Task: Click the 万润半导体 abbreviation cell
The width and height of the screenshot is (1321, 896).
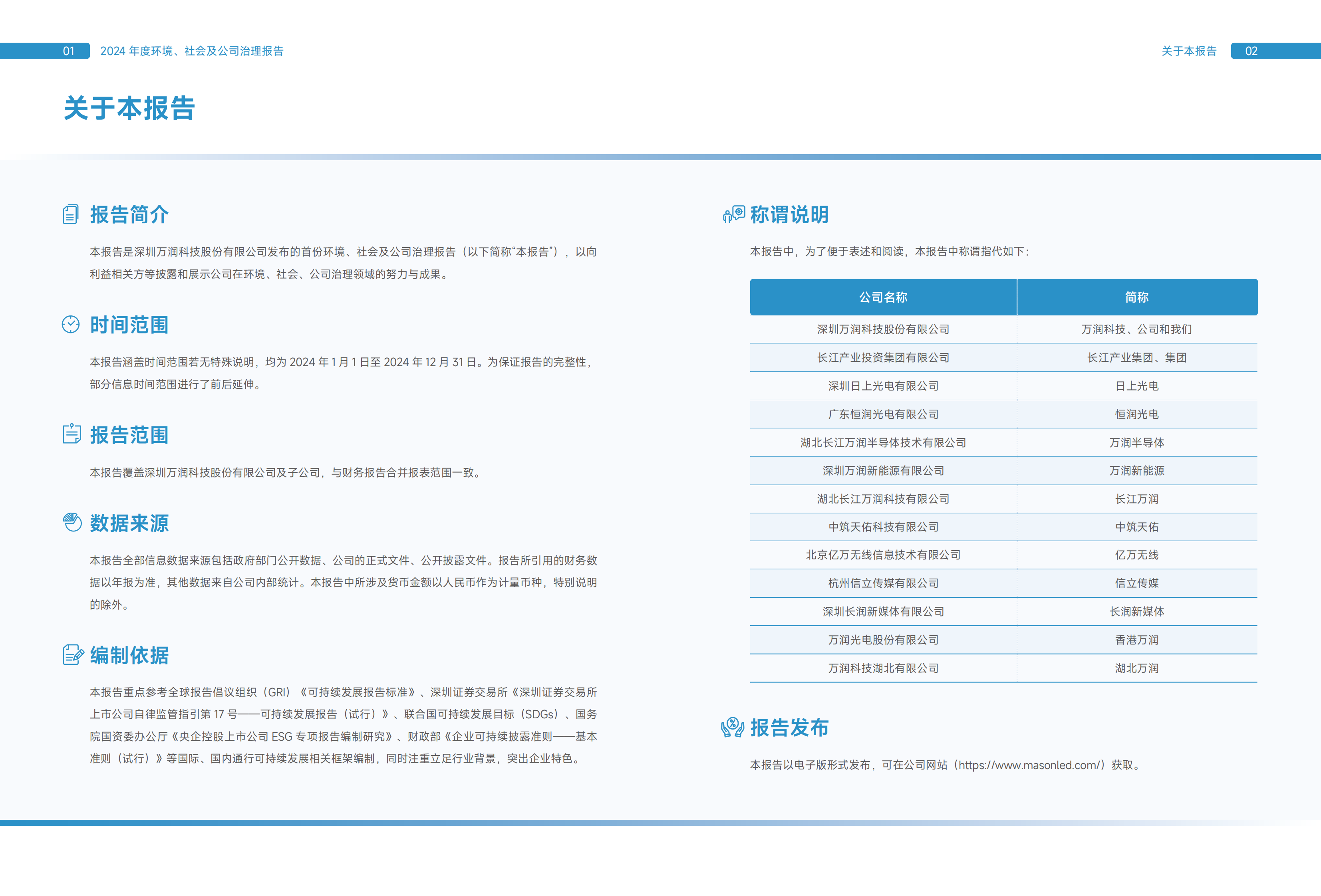Action: [1137, 442]
